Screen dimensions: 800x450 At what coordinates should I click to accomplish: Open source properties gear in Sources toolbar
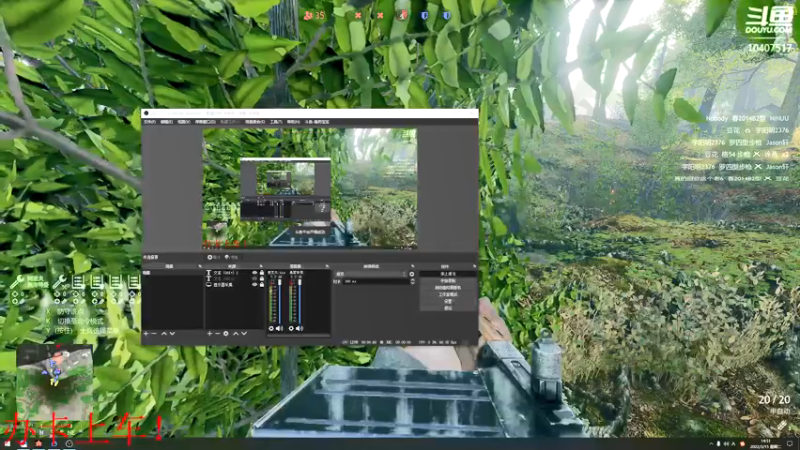coord(226,334)
